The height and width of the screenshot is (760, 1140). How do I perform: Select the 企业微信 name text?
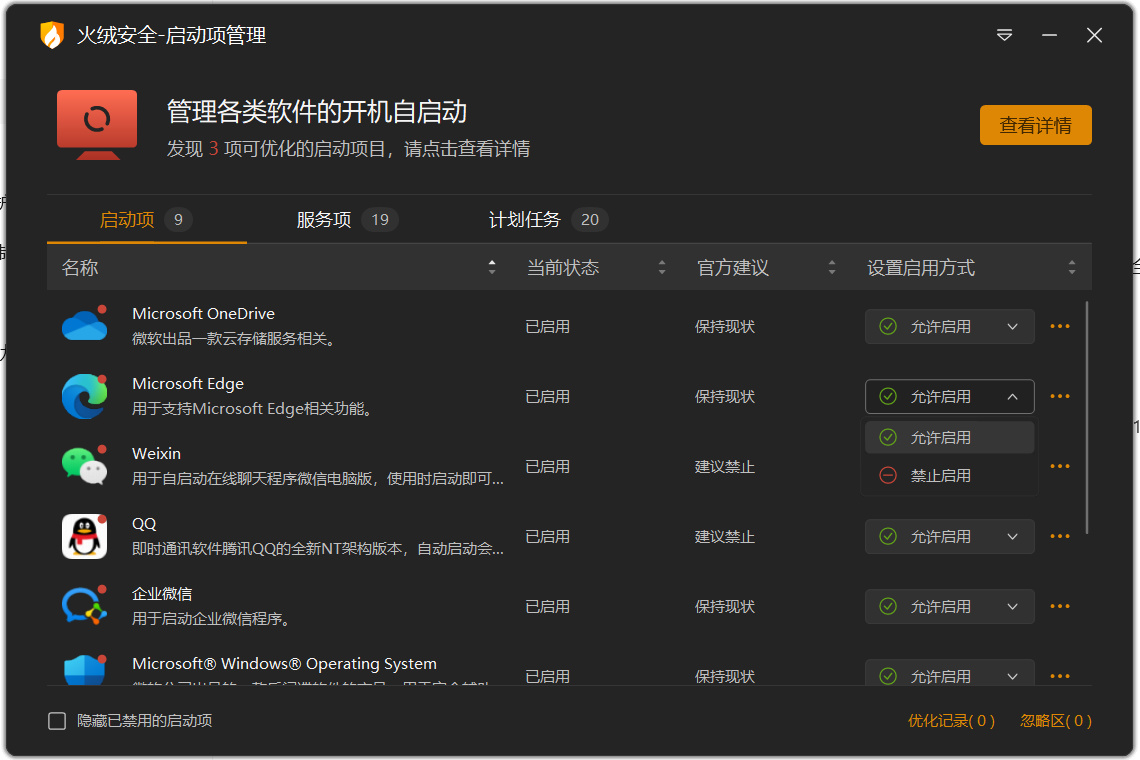coord(162,593)
